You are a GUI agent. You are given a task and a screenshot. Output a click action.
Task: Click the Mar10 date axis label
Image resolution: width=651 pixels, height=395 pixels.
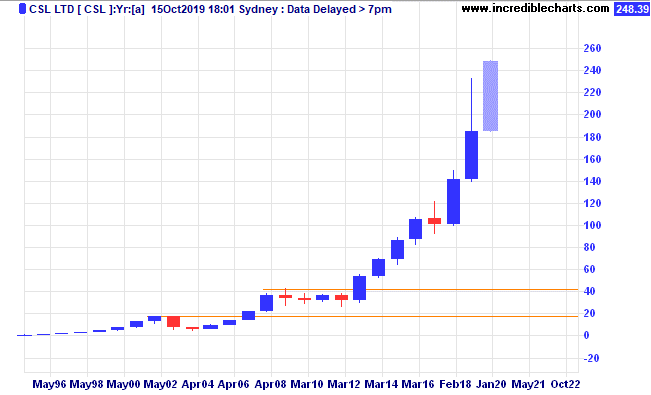(306, 384)
